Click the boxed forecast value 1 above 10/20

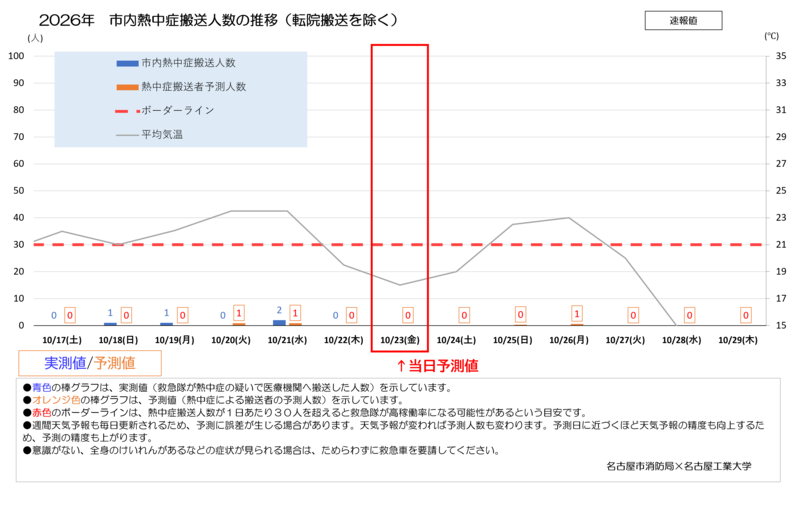[x=239, y=313]
